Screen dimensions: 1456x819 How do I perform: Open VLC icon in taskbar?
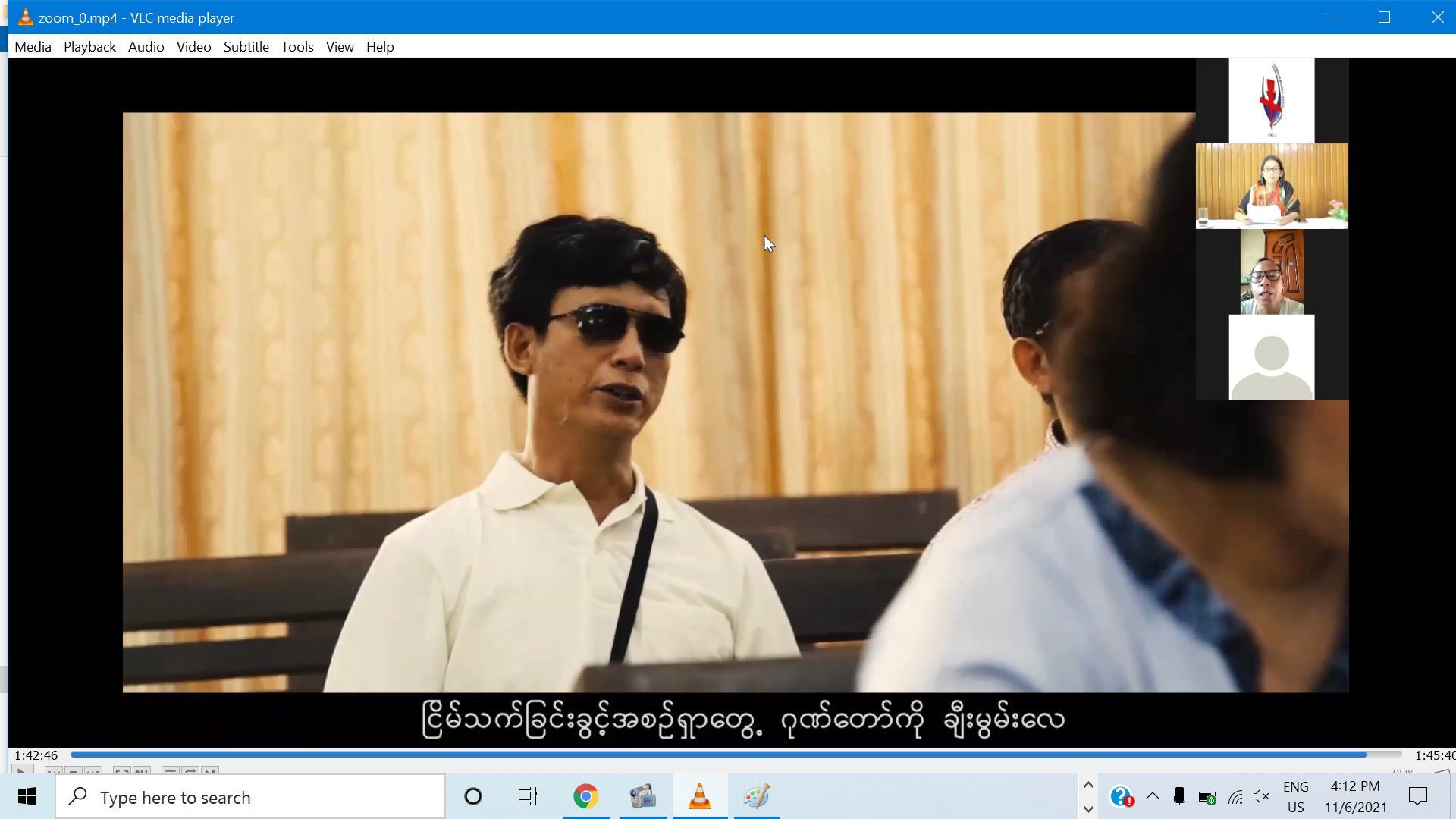pyautogui.click(x=699, y=797)
